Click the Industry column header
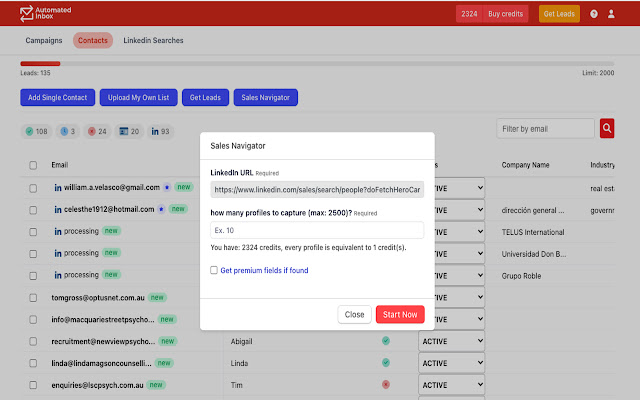Viewport: 640px width, 400px height. (x=602, y=165)
